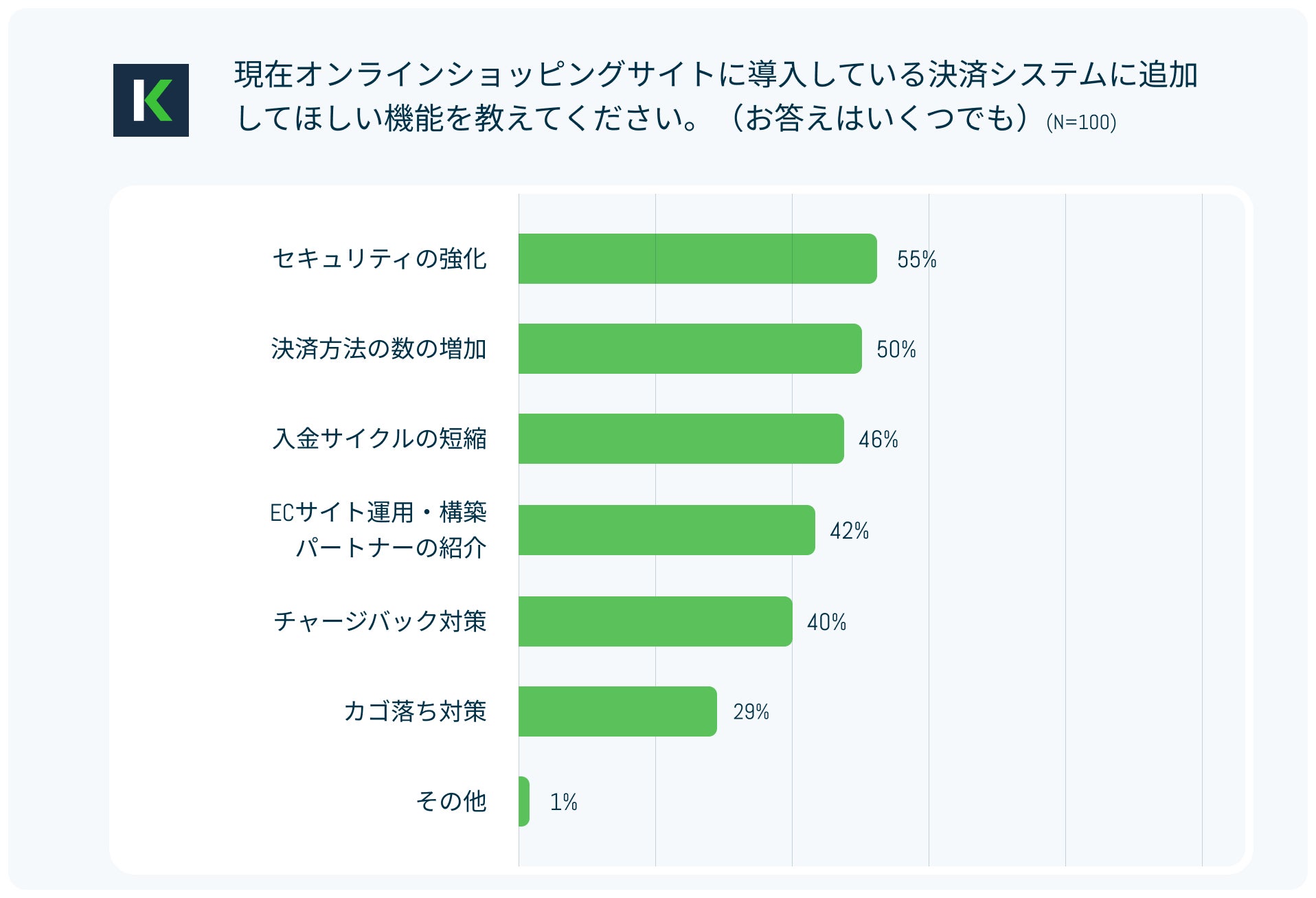This screenshot has height=898, width=1316.
Task: Click the ECサイト運用・構築パートナーの紹介 bar
Action: tap(666, 530)
